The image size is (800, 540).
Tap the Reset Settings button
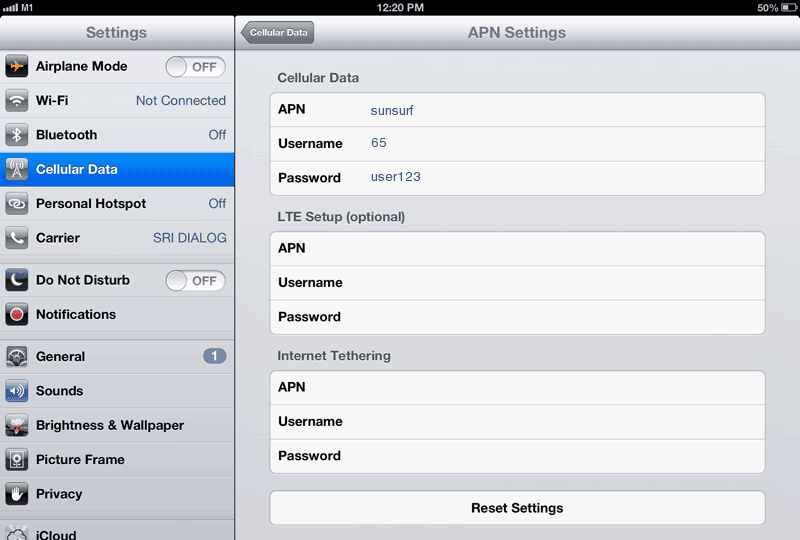pos(517,508)
